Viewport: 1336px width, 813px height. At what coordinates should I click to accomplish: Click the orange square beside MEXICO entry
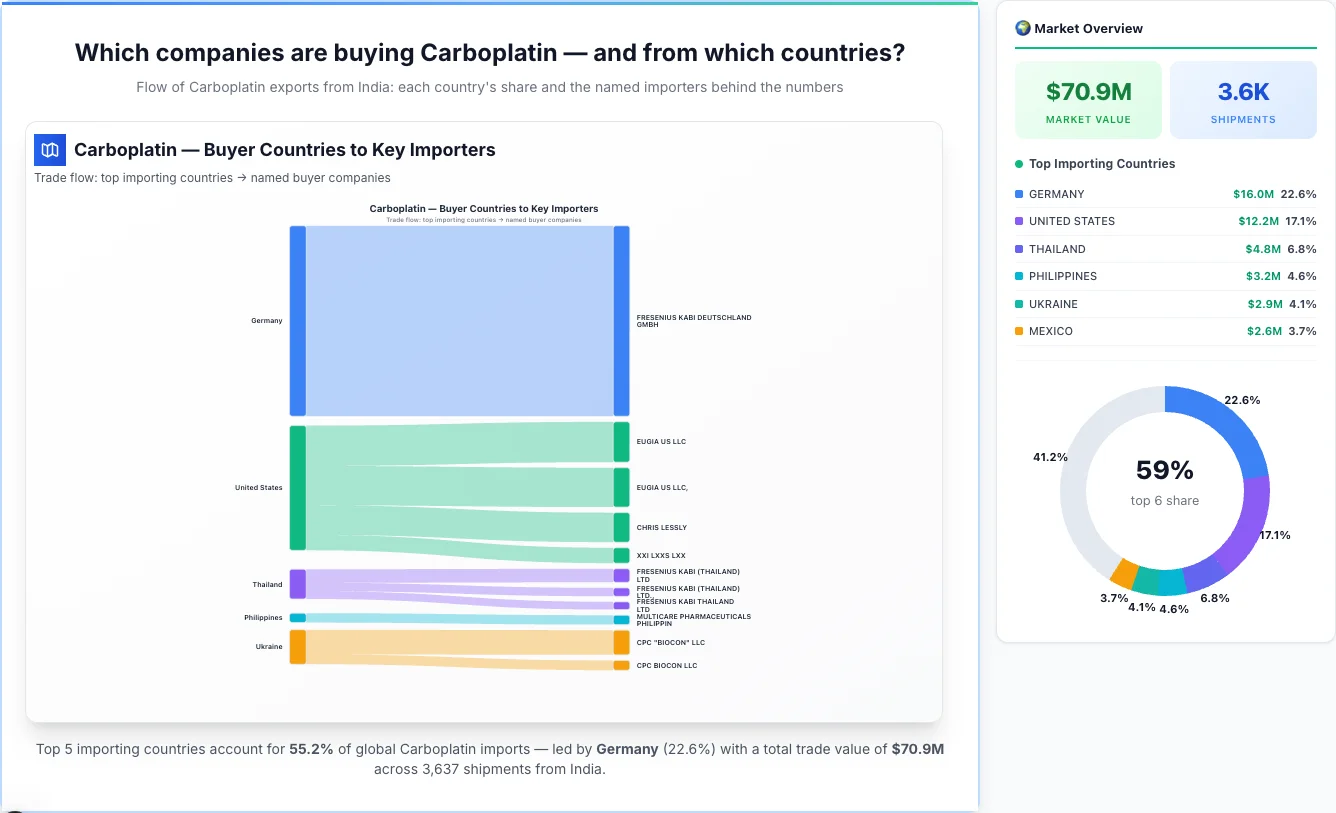[x=1019, y=331]
